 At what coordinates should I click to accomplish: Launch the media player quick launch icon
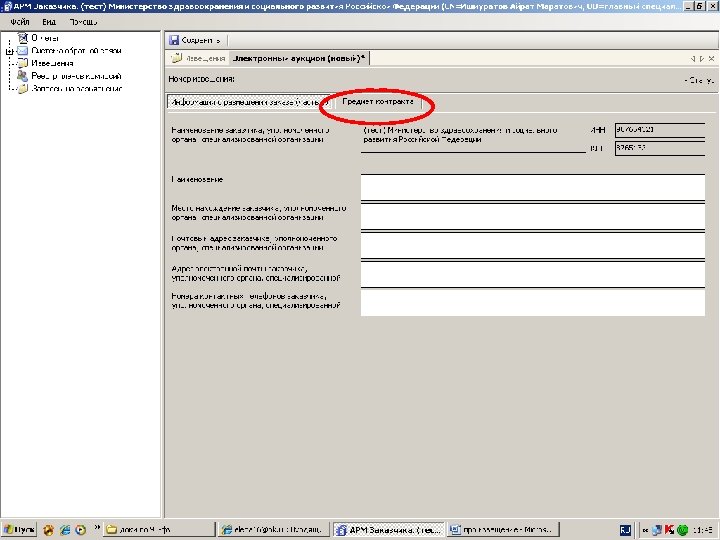[80, 530]
